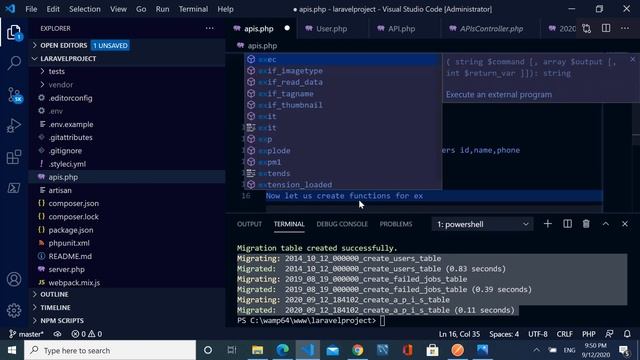Switch to the APIsController.php tab
Image resolution: width=640 pixels, height=360 pixels.
[x=491, y=29]
